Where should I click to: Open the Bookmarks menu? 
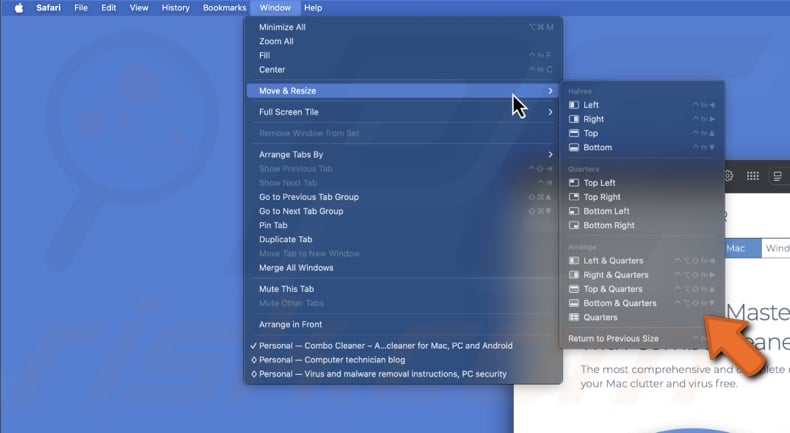pyautogui.click(x=224, y=8)
